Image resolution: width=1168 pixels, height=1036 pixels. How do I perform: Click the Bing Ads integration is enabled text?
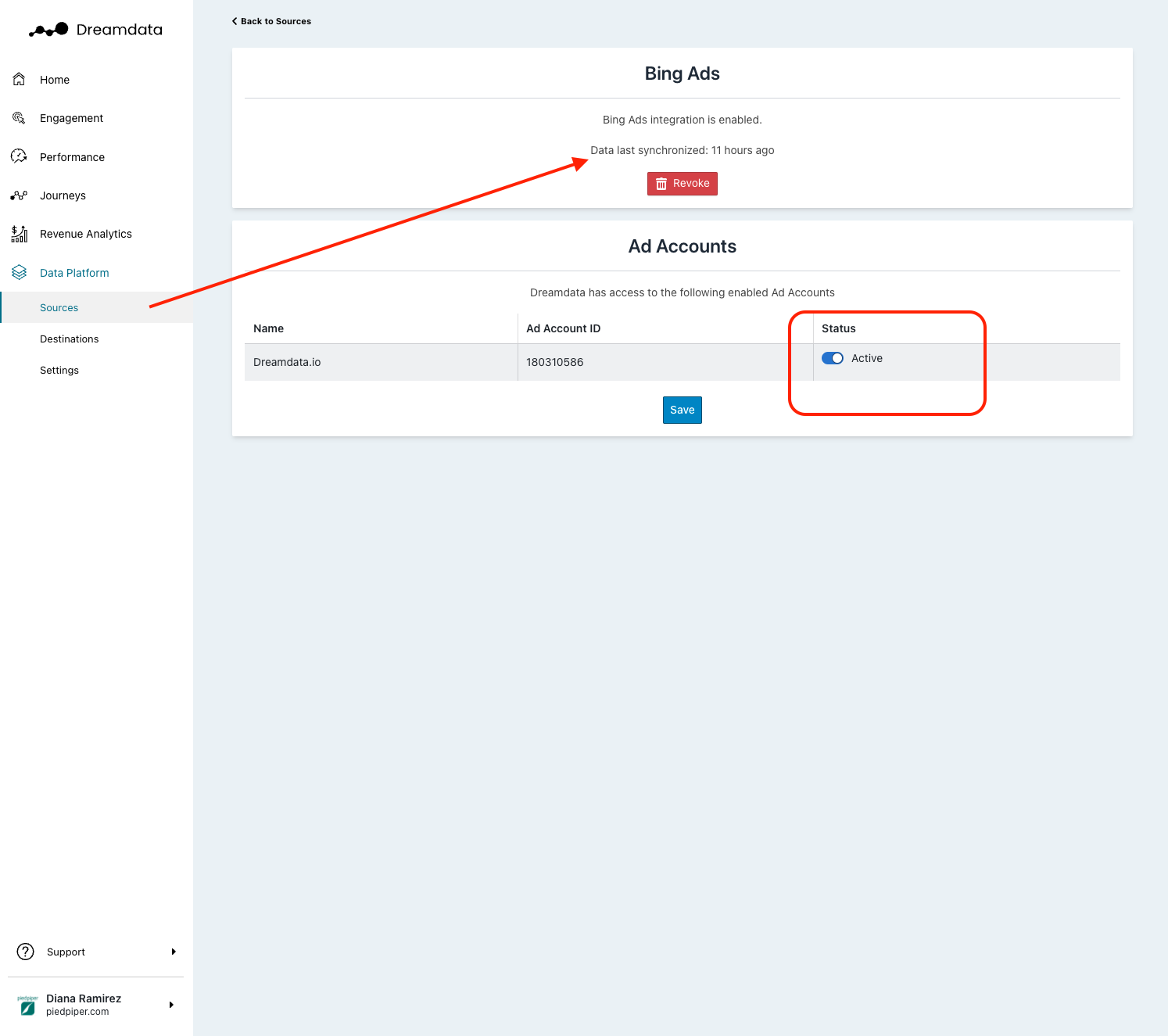pos(683,120)
